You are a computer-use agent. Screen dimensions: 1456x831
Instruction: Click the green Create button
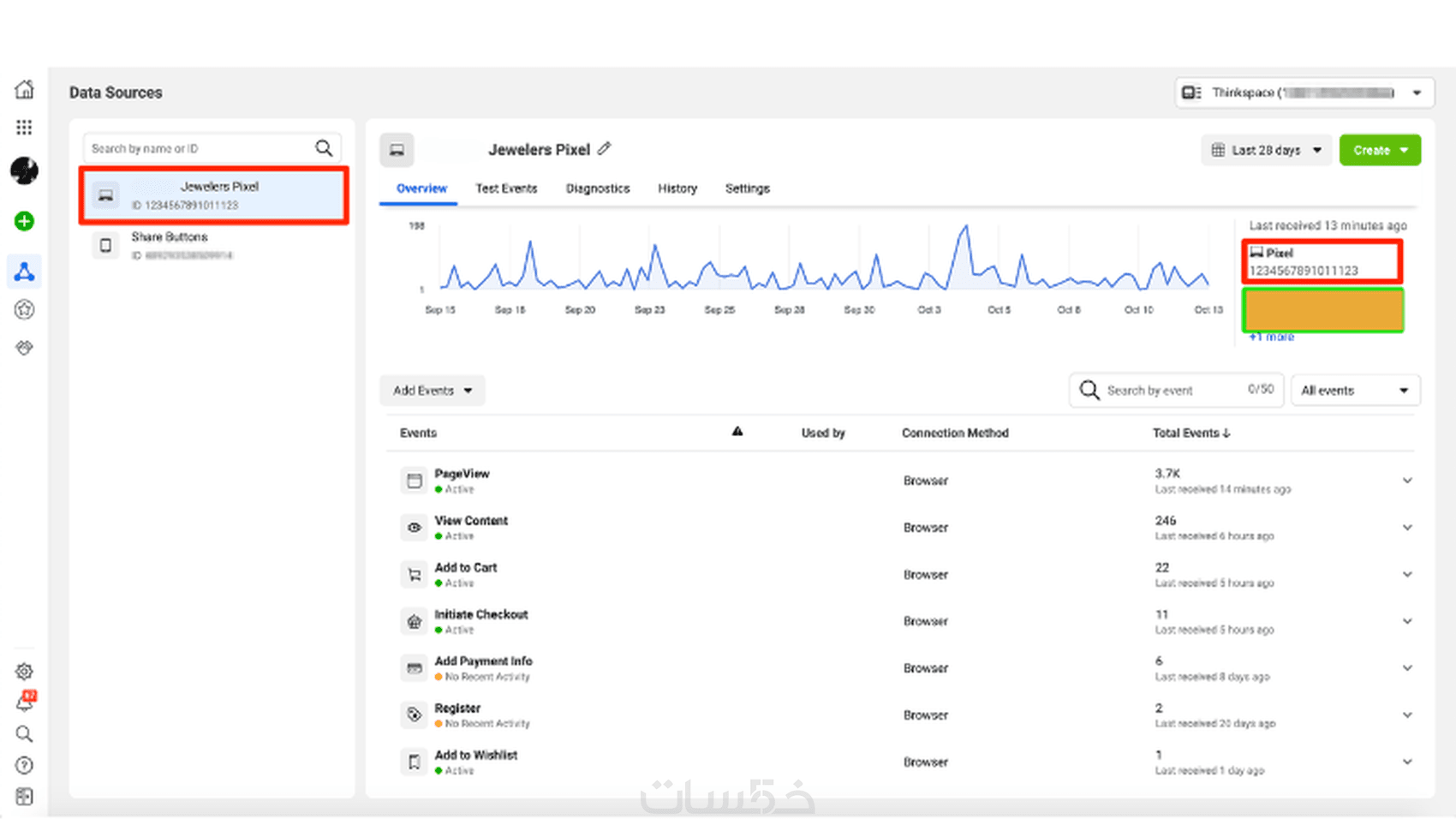coord(1379,150)
